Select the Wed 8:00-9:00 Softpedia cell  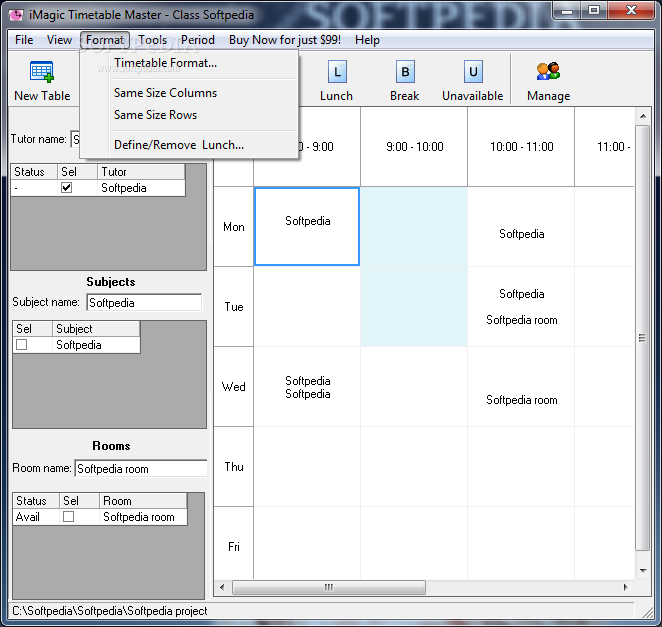point(307,387)
